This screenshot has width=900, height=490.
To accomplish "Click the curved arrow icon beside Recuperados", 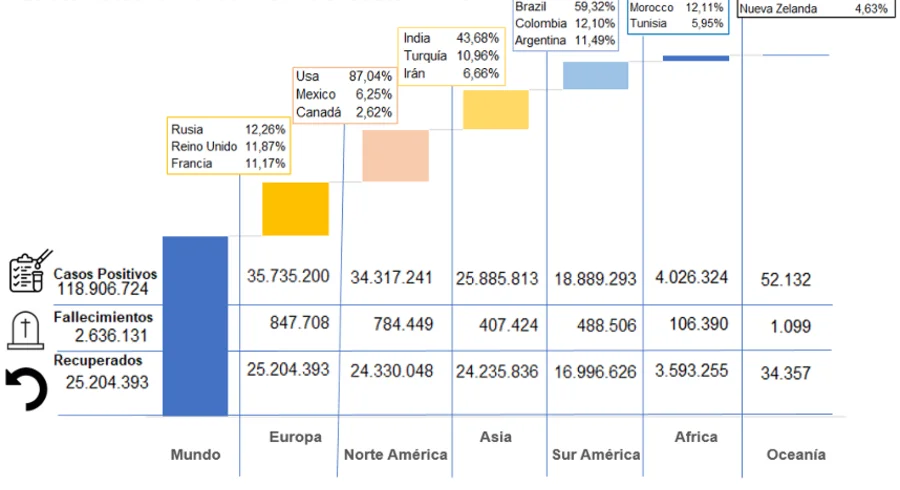I will click(x=26, y=389).
